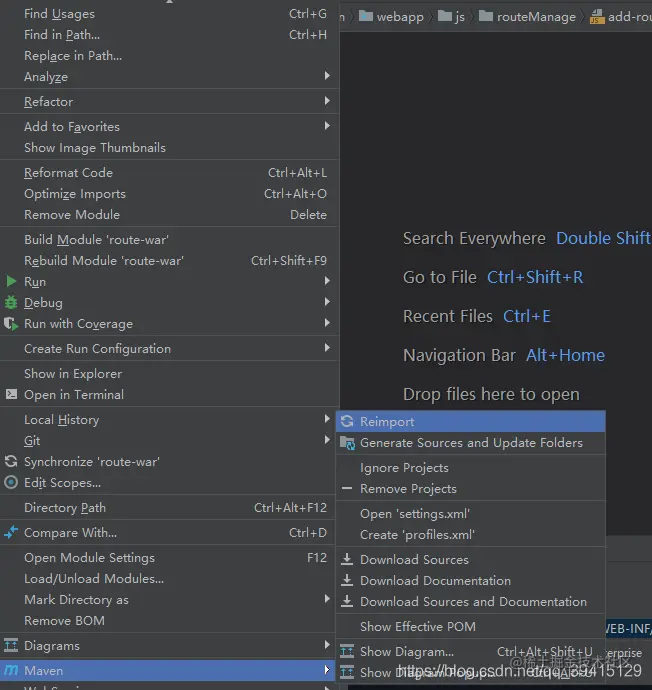Click the Download Sources arrow icon

click(x=347, y=559)
